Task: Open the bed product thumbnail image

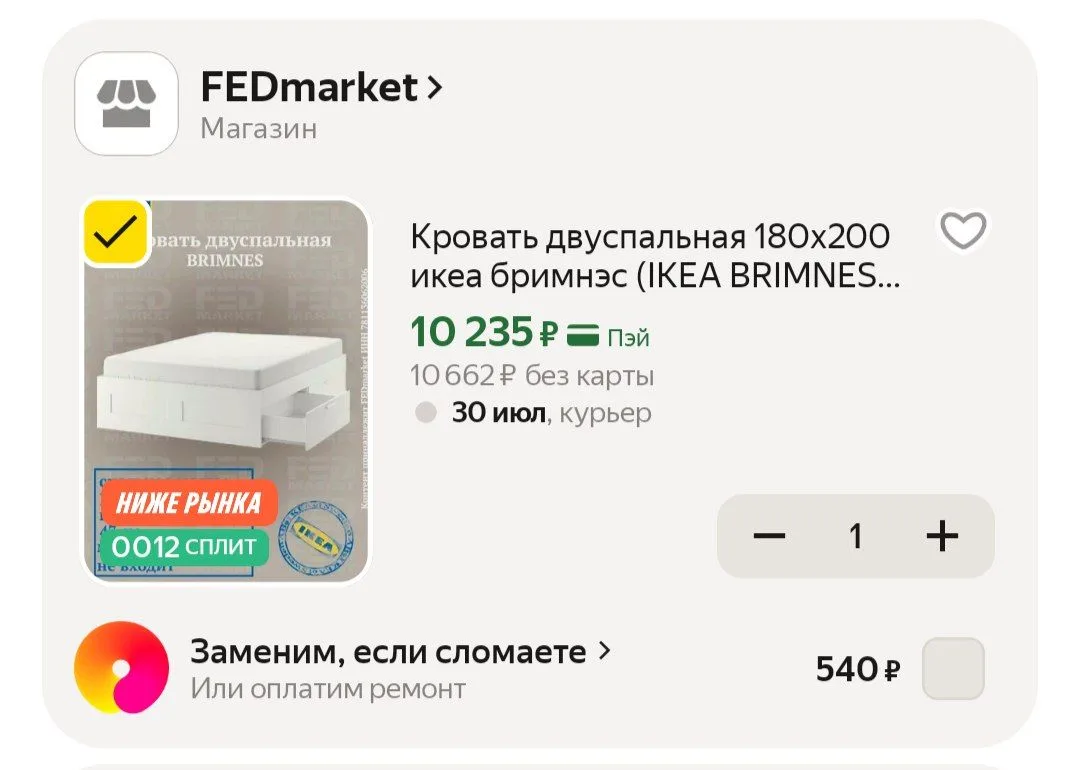Action: [226, 391]
